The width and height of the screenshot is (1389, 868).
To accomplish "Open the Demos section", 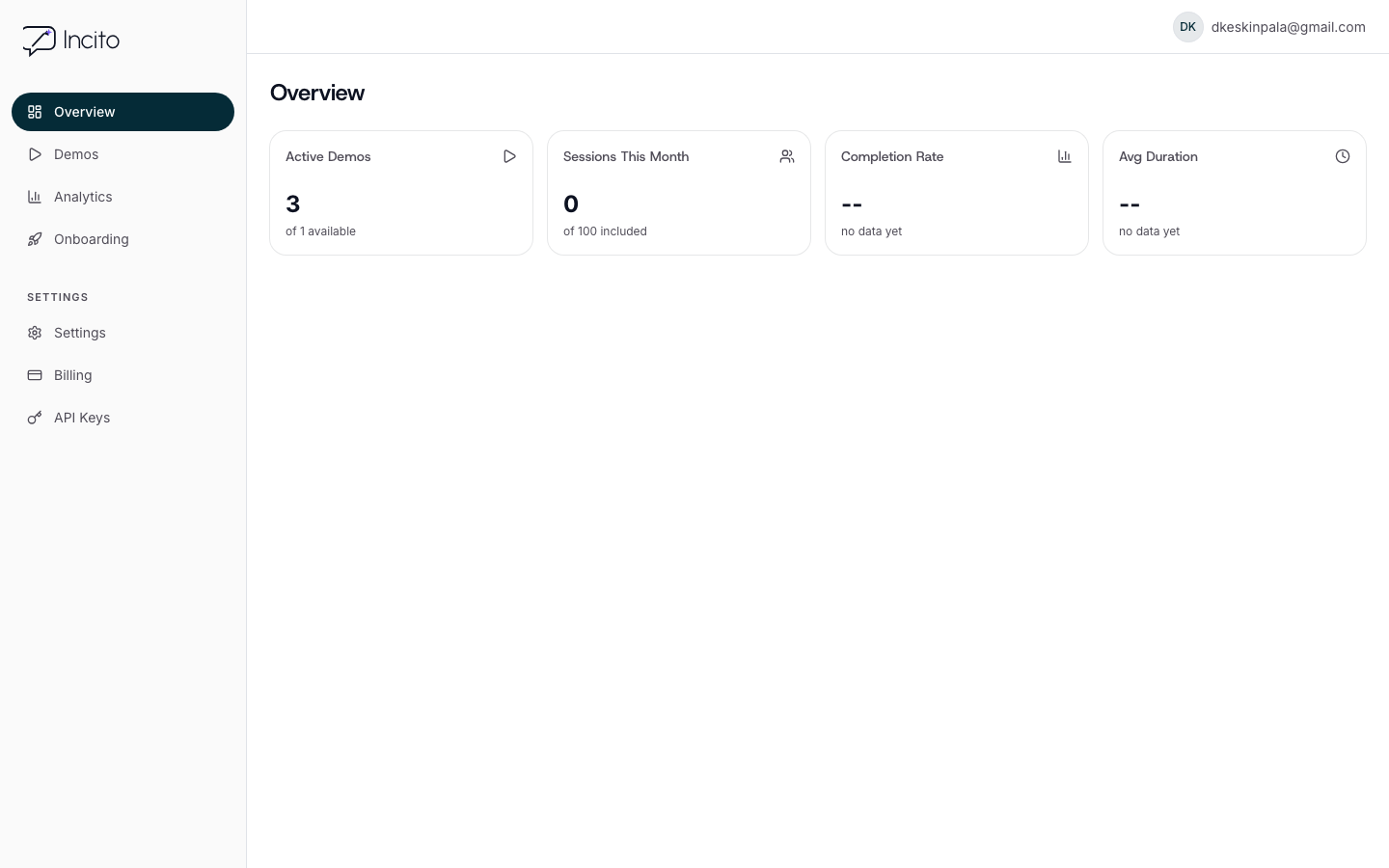I will [76, 154].
